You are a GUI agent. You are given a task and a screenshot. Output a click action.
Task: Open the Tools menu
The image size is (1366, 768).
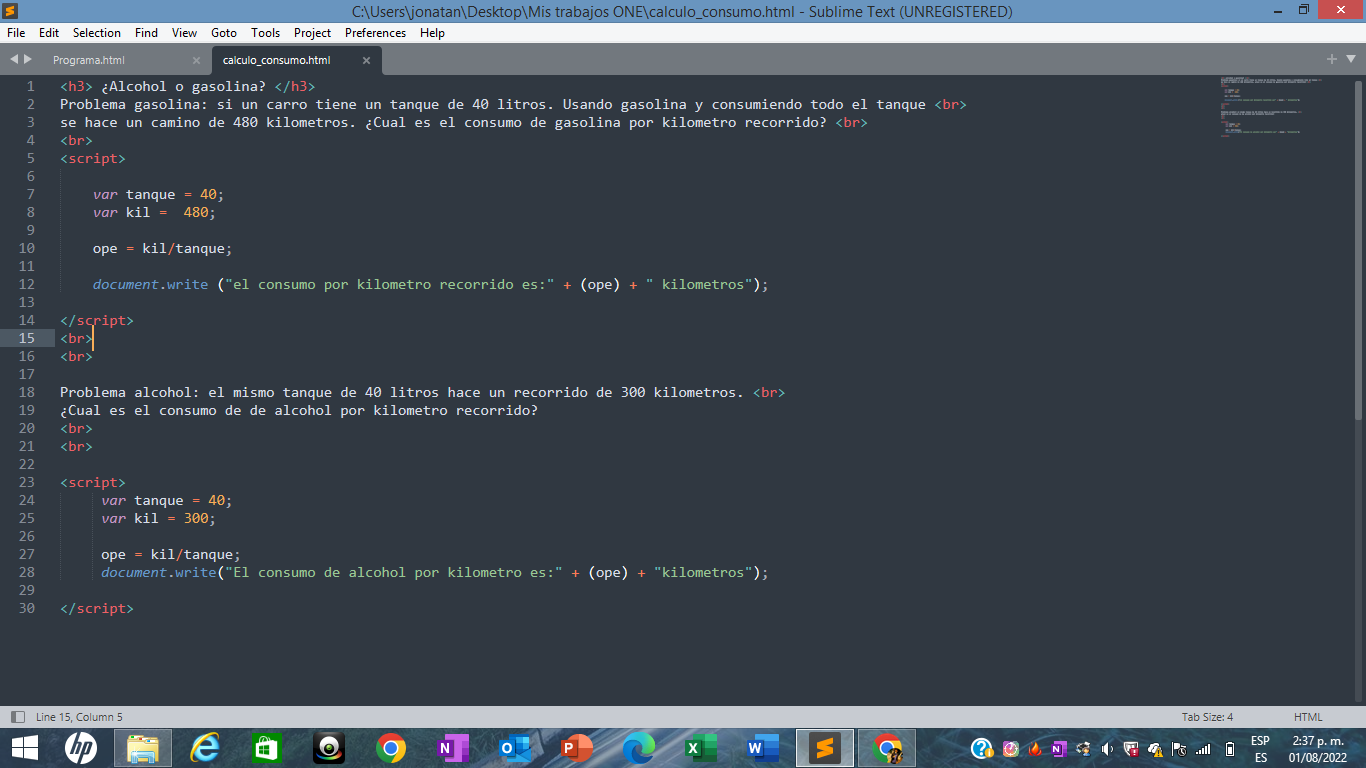pyautogui.click(x=265, y=33)
